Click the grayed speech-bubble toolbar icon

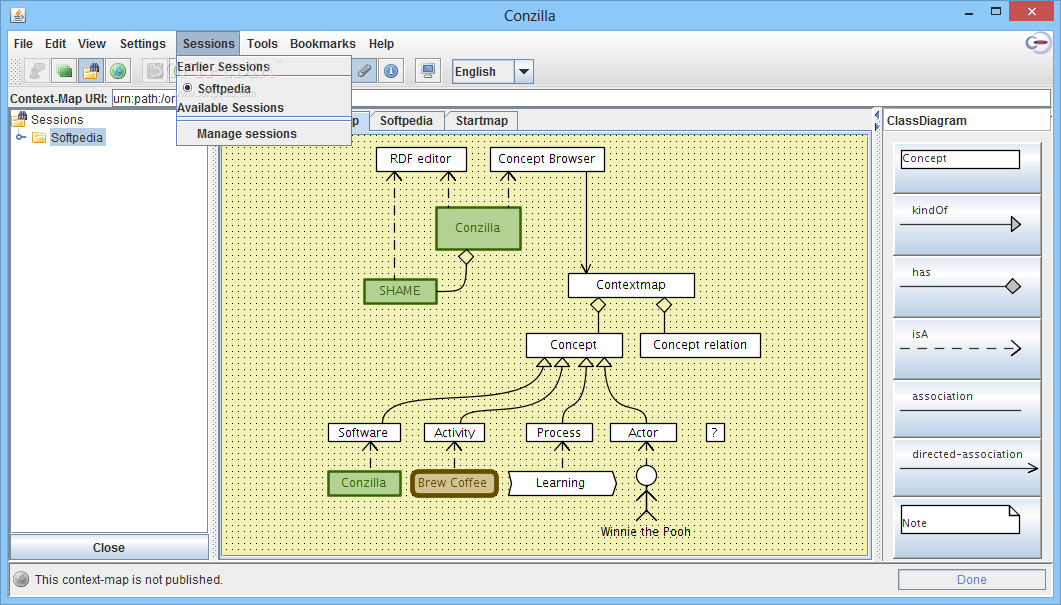37,71
